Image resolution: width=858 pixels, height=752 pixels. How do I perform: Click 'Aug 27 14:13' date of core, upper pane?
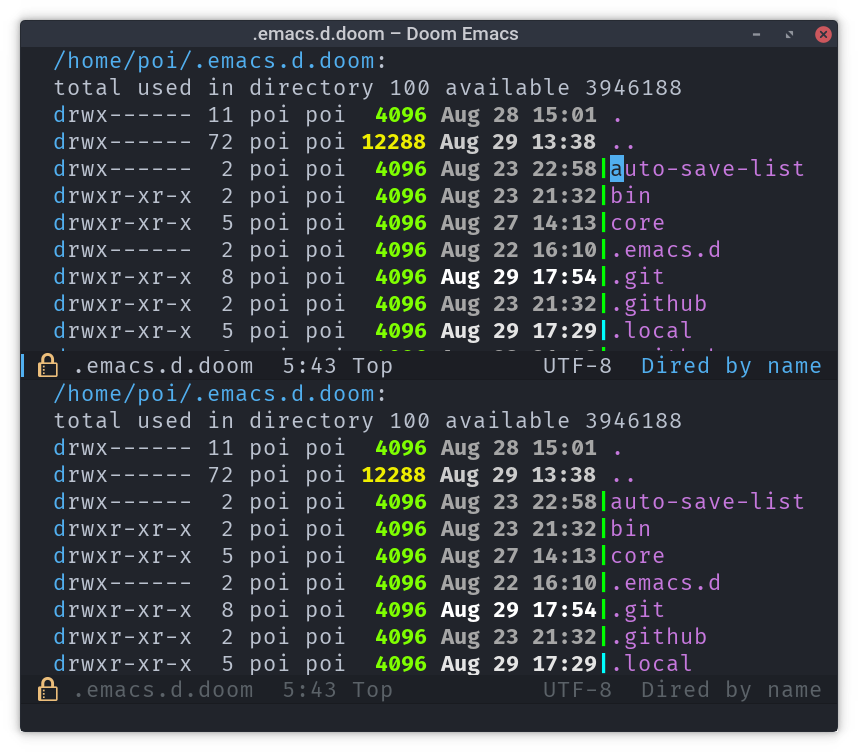click(518, 223)
